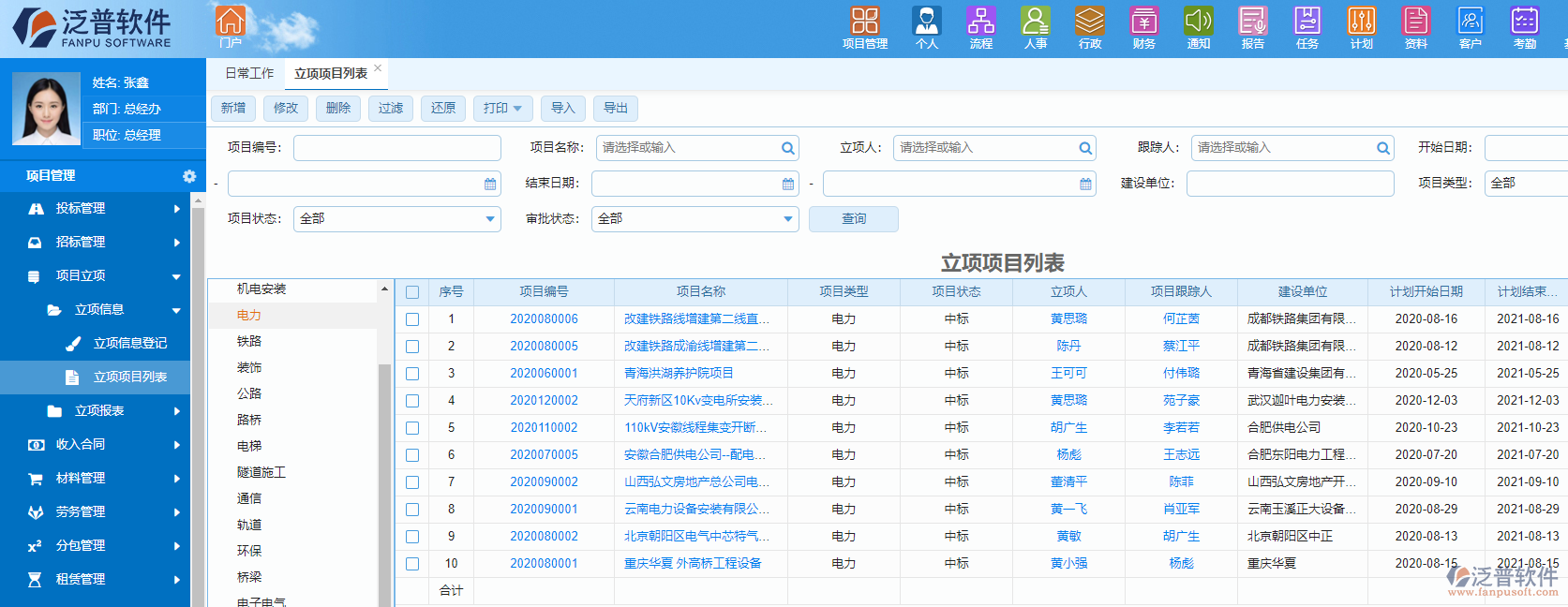Click the 项目管理 settings gear icon
The height and width of the screenshot is (607, 1568).
189,176
